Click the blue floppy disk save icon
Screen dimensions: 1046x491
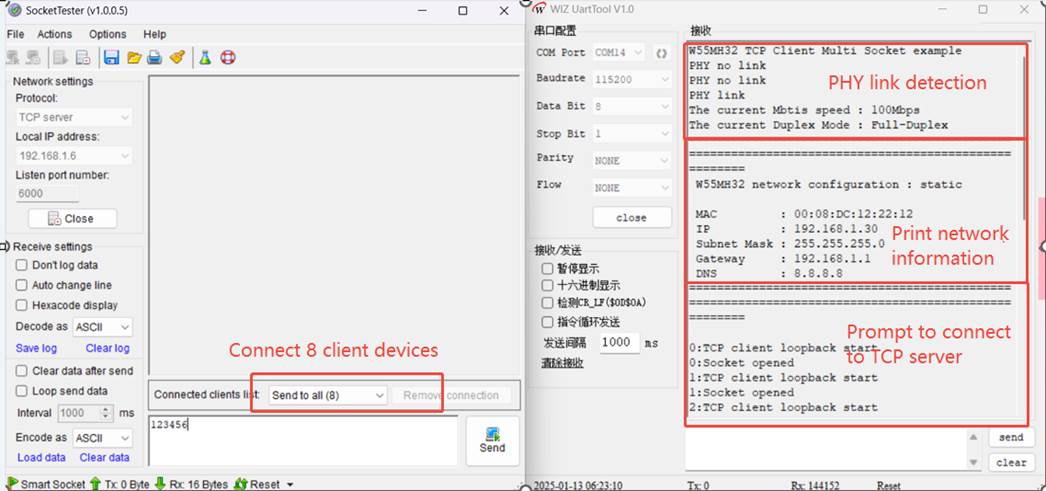coord(112,58)
